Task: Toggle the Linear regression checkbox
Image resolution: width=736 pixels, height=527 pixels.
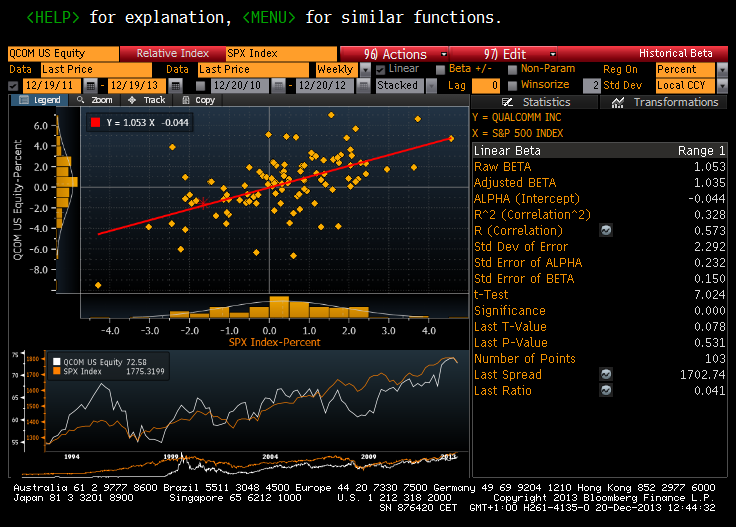Action: click(x=381, y=69)
